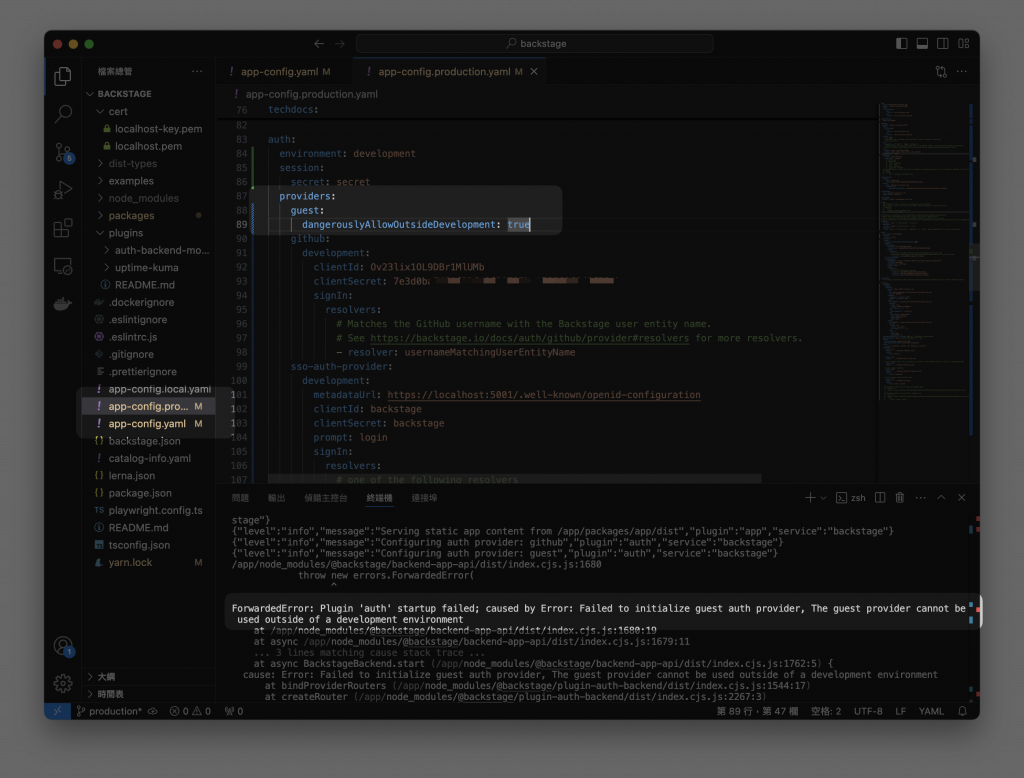Customize editor layout
Viewport: 1024px width, 778px height.
964,43
